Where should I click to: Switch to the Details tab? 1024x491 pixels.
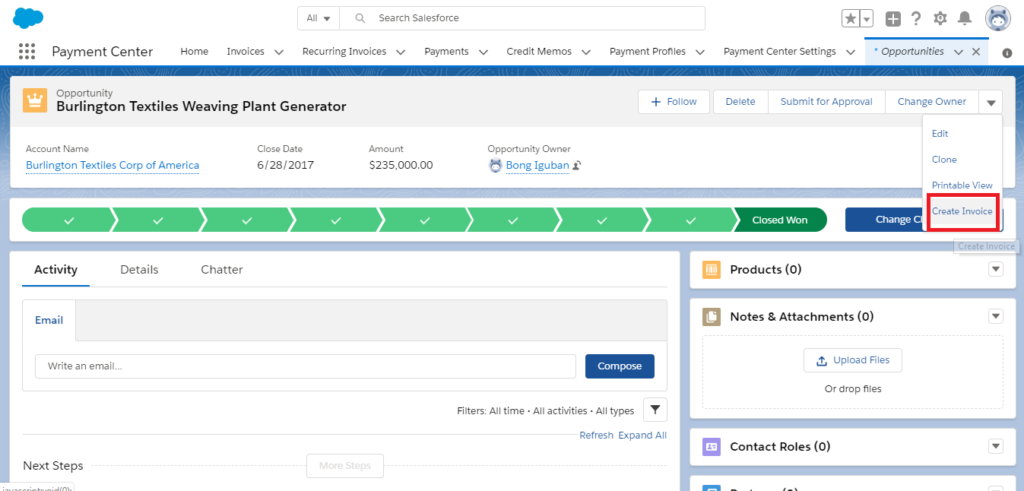(139, 270)
